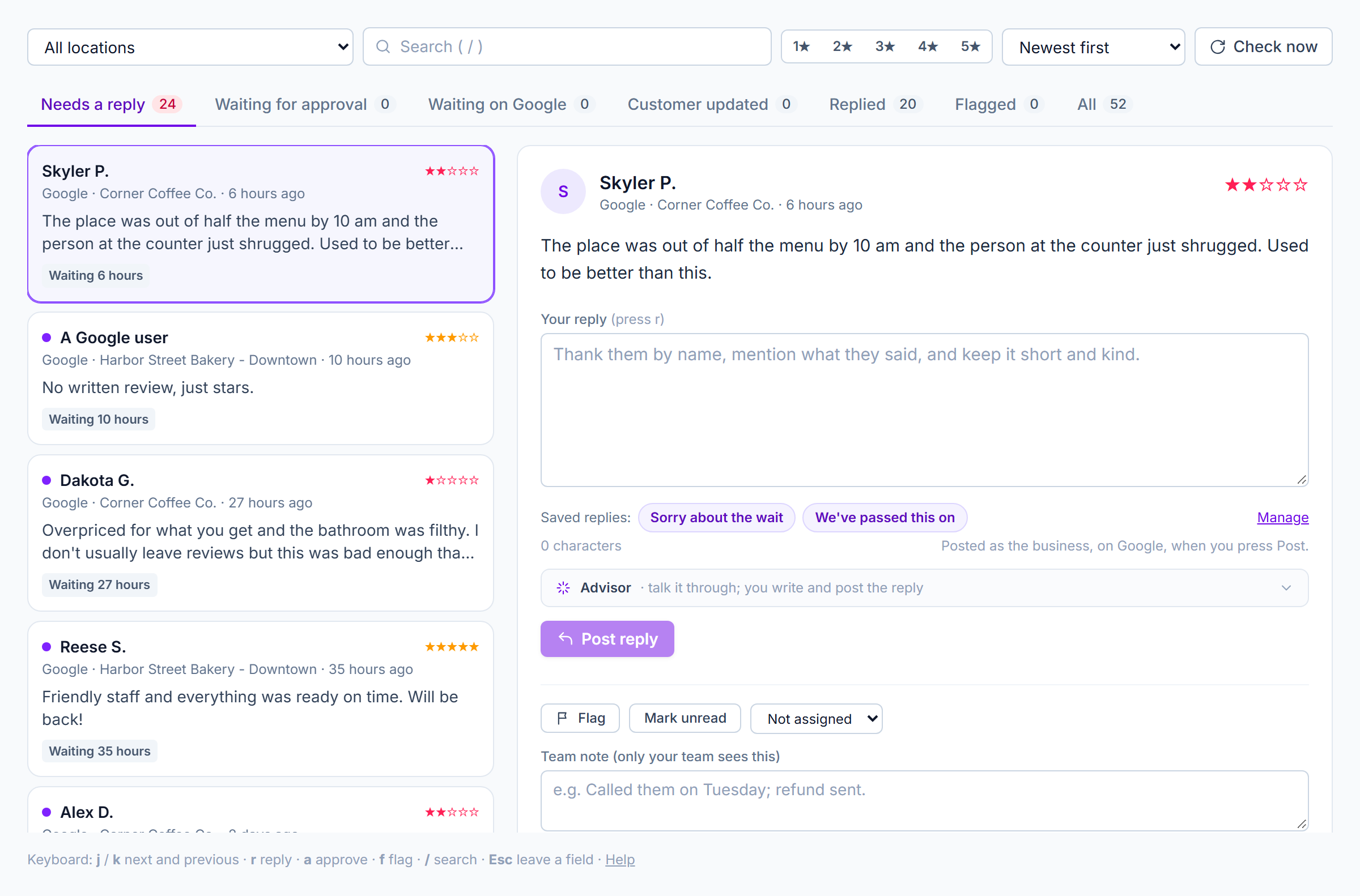Open the Help link in the footer

[x=620, y=859]
